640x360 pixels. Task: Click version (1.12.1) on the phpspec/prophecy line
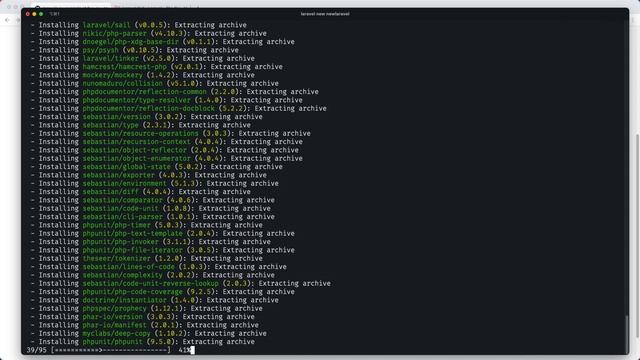(x=166, y=308)
